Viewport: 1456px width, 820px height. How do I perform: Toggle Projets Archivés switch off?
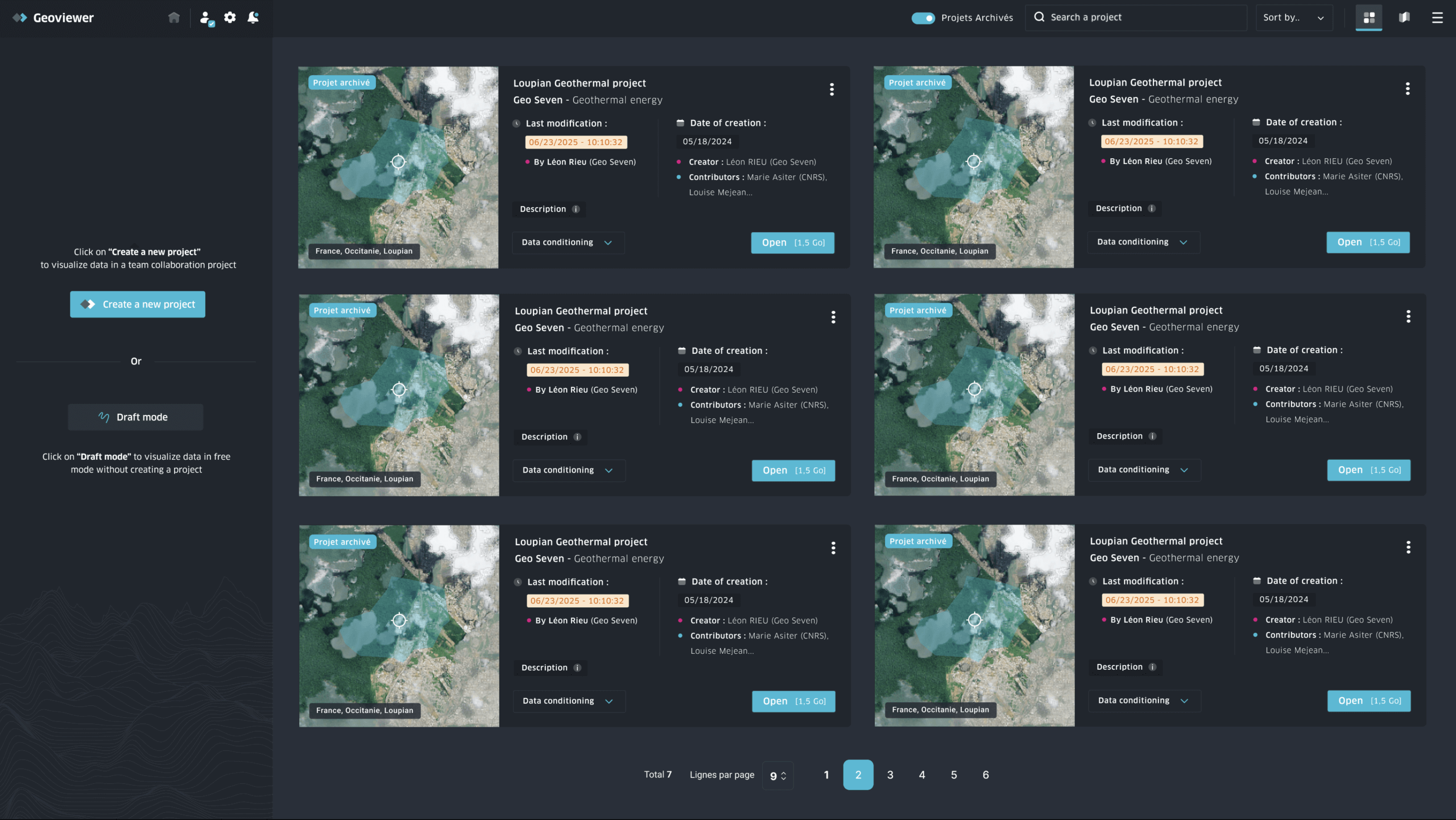click(923, 18)
